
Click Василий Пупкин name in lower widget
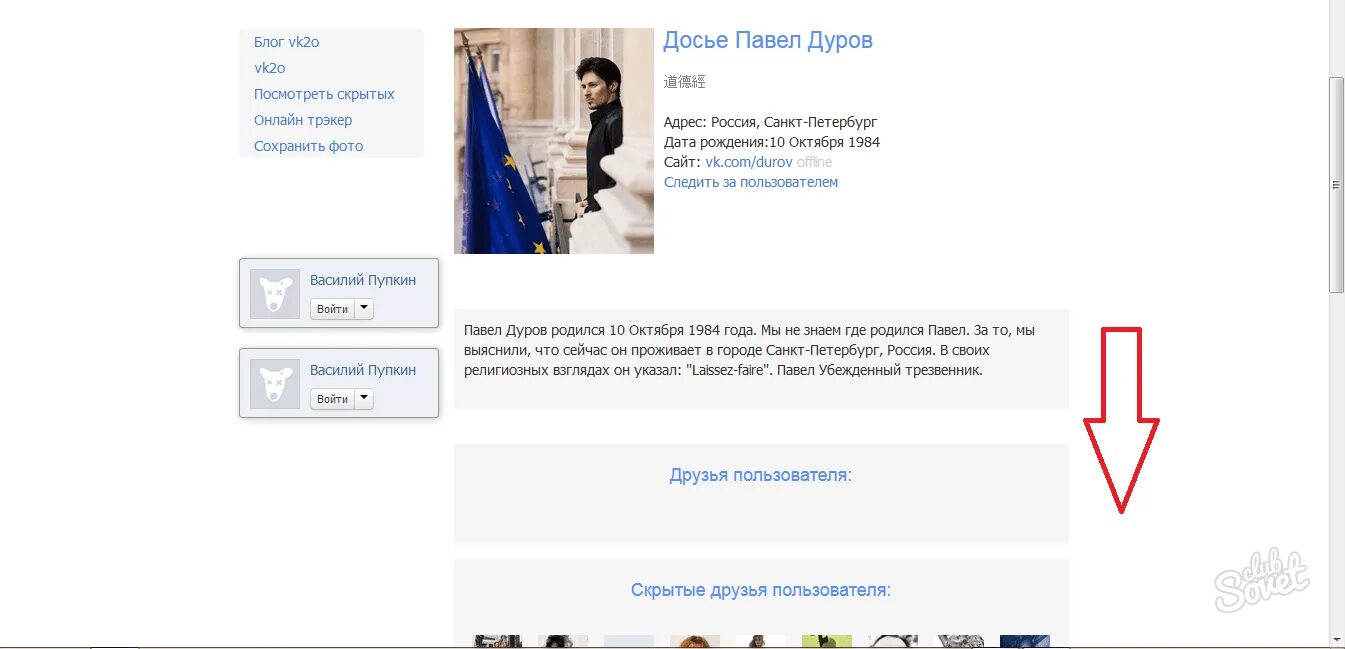pyautogui.click(x=363, y=370)
